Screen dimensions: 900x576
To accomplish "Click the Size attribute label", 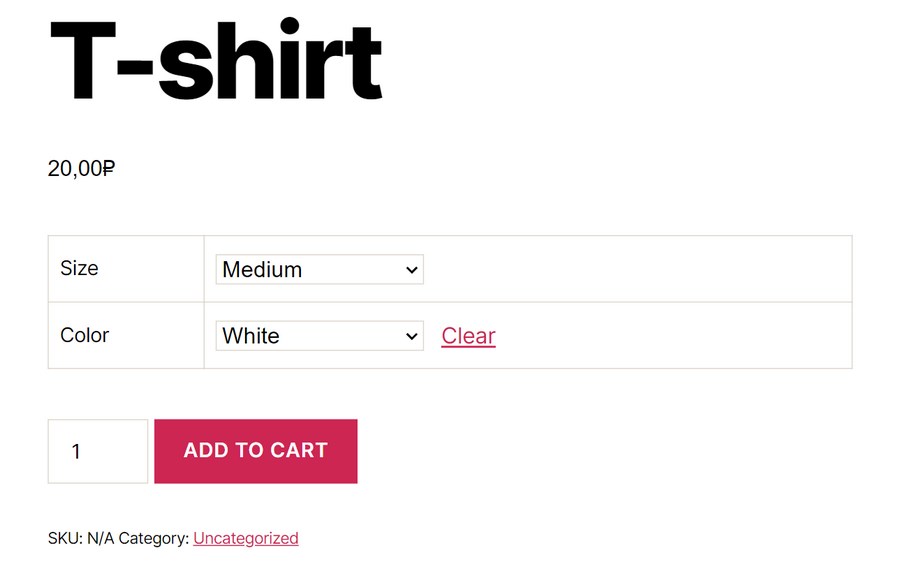I will click(79, 268).
